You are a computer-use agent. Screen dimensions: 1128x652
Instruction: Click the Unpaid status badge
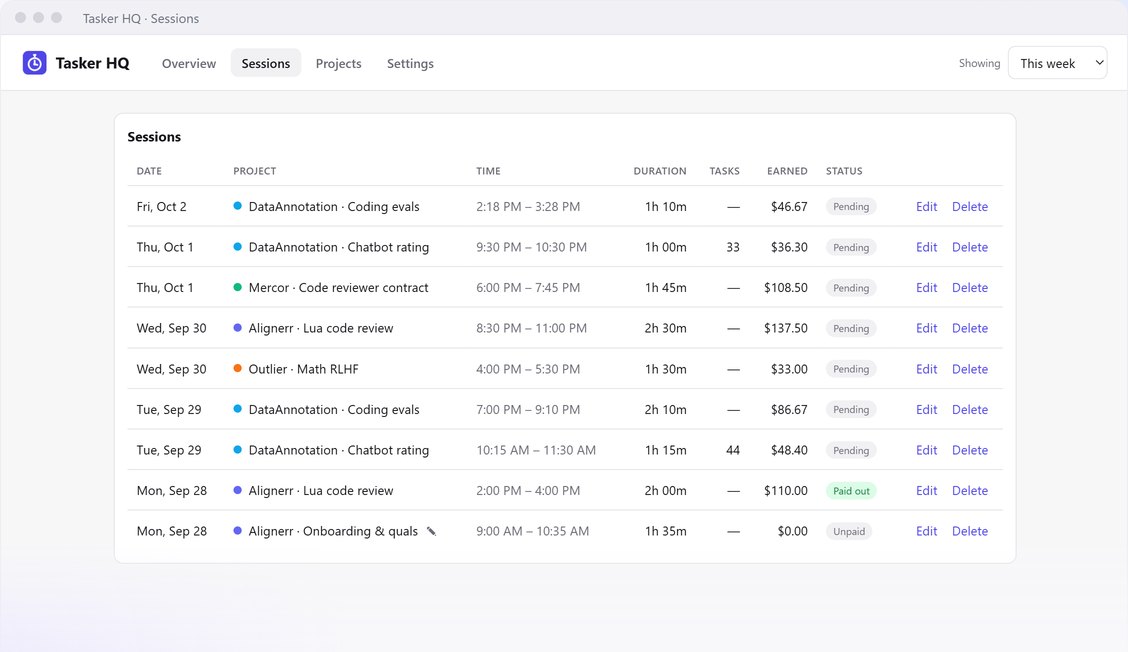[849, 531]
